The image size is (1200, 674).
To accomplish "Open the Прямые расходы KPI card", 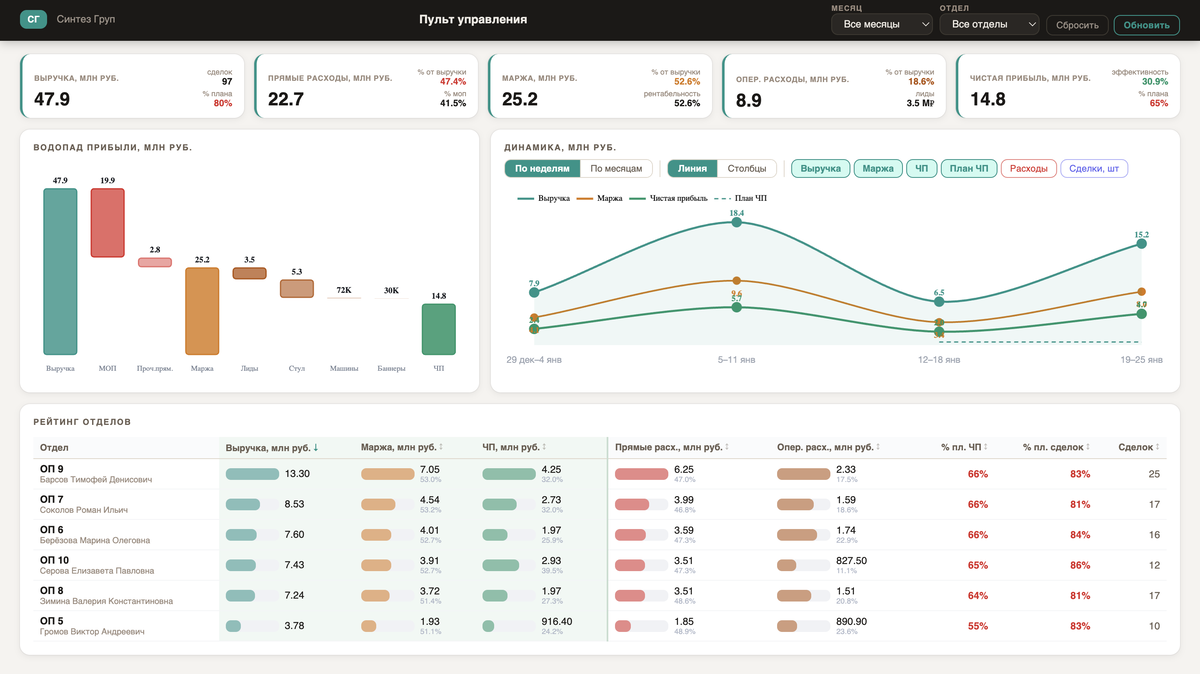I will [x=366, y=86].
